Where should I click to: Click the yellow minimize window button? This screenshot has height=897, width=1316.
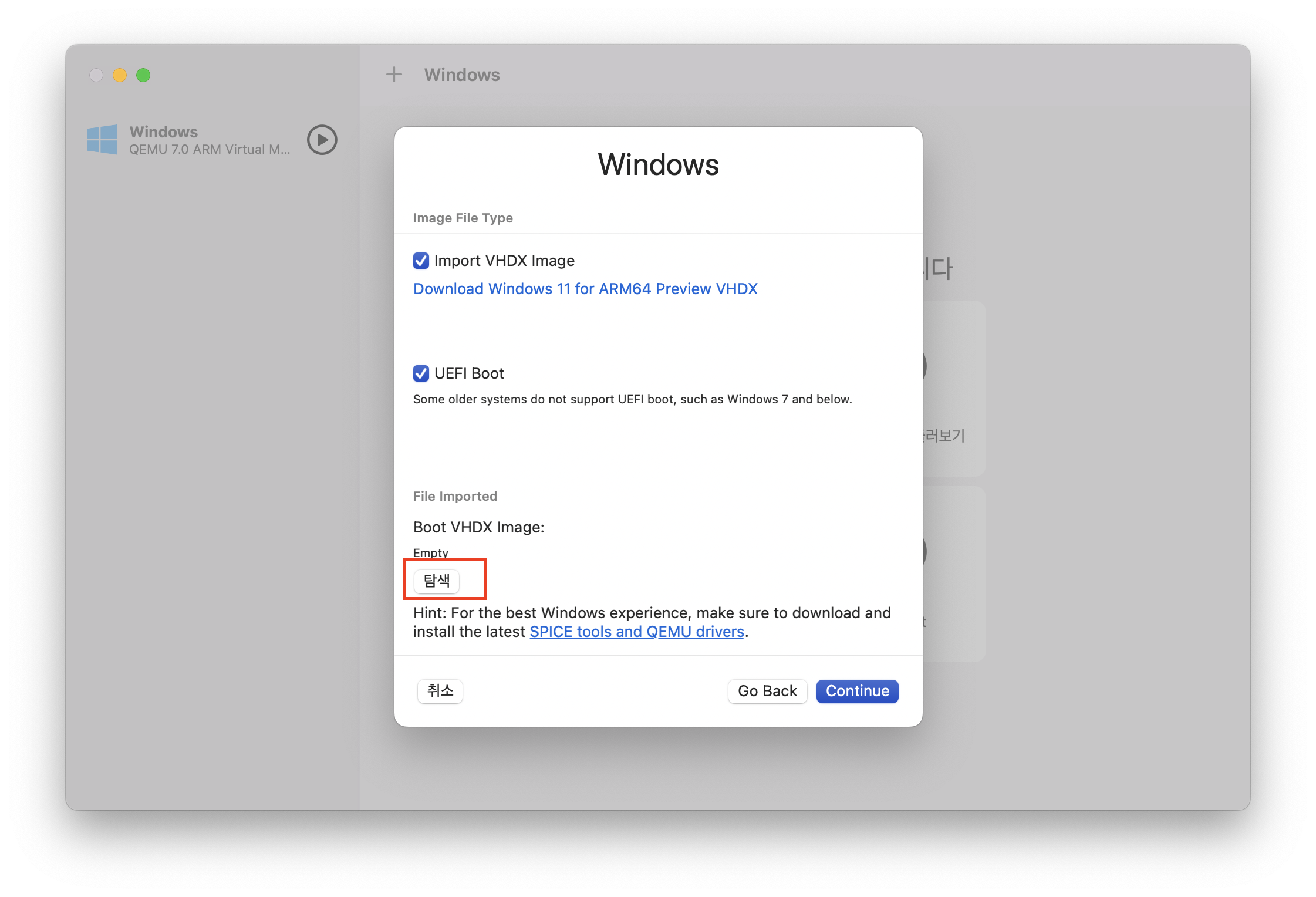click(120, 75)
